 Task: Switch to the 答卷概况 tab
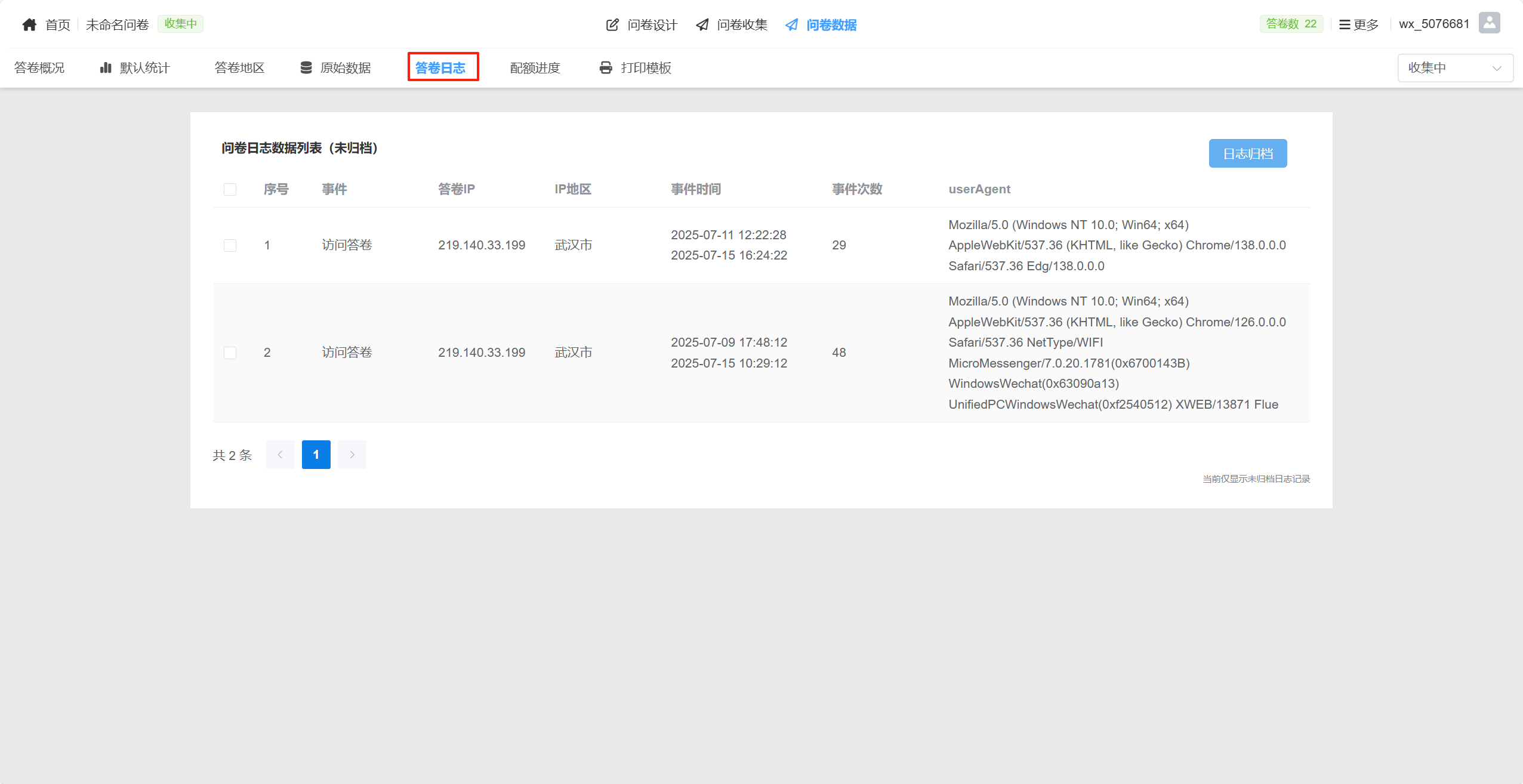[39, 67]
